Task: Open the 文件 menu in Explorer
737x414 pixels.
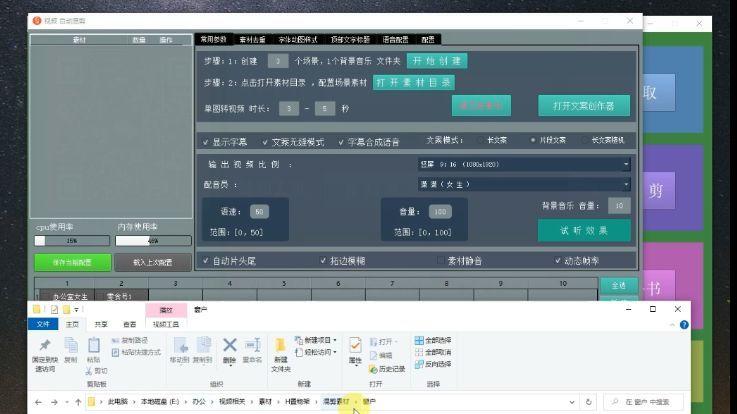Action: (43, 324)
